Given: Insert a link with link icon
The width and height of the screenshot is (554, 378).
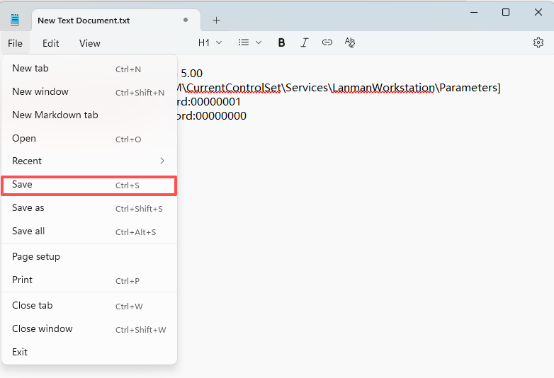Looking at the screenshot, I should [x=327, y=42].
